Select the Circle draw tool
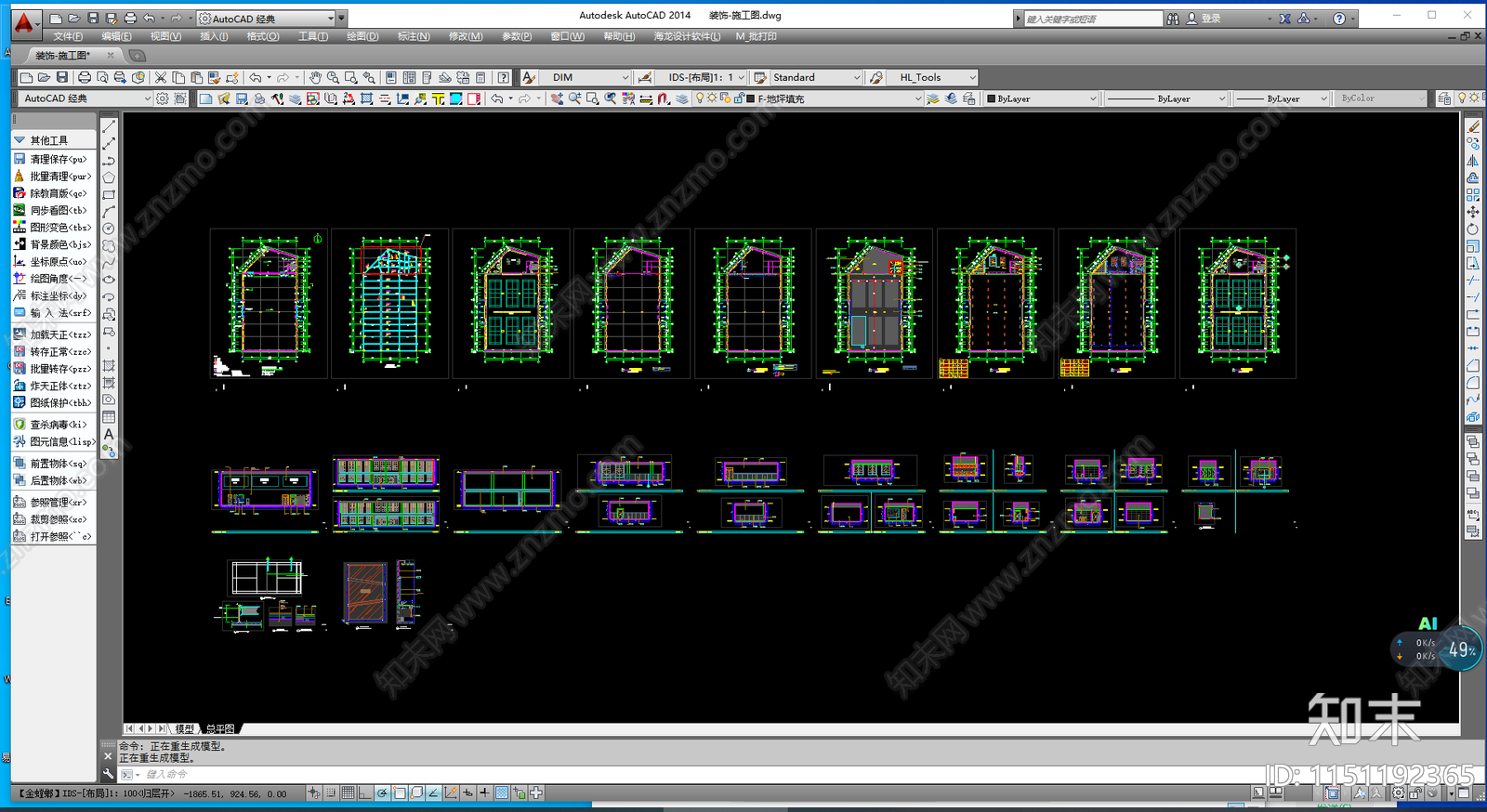This screenshot has width=1487, height=812. tap(109, 229)
